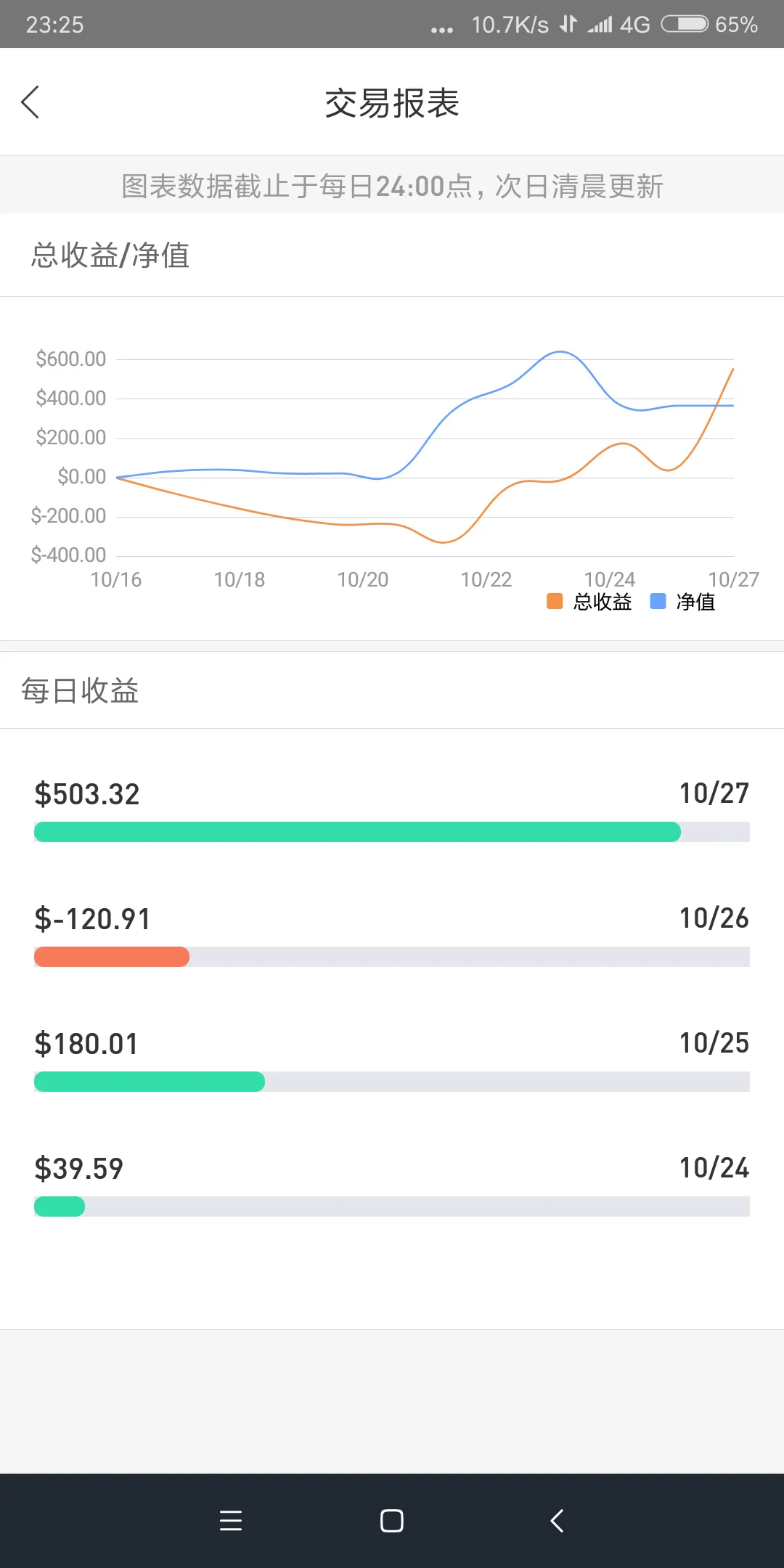This screenshot has width=784, height=1568.
Task: Tap the red bar for 10/26
Action: [112, 957]
